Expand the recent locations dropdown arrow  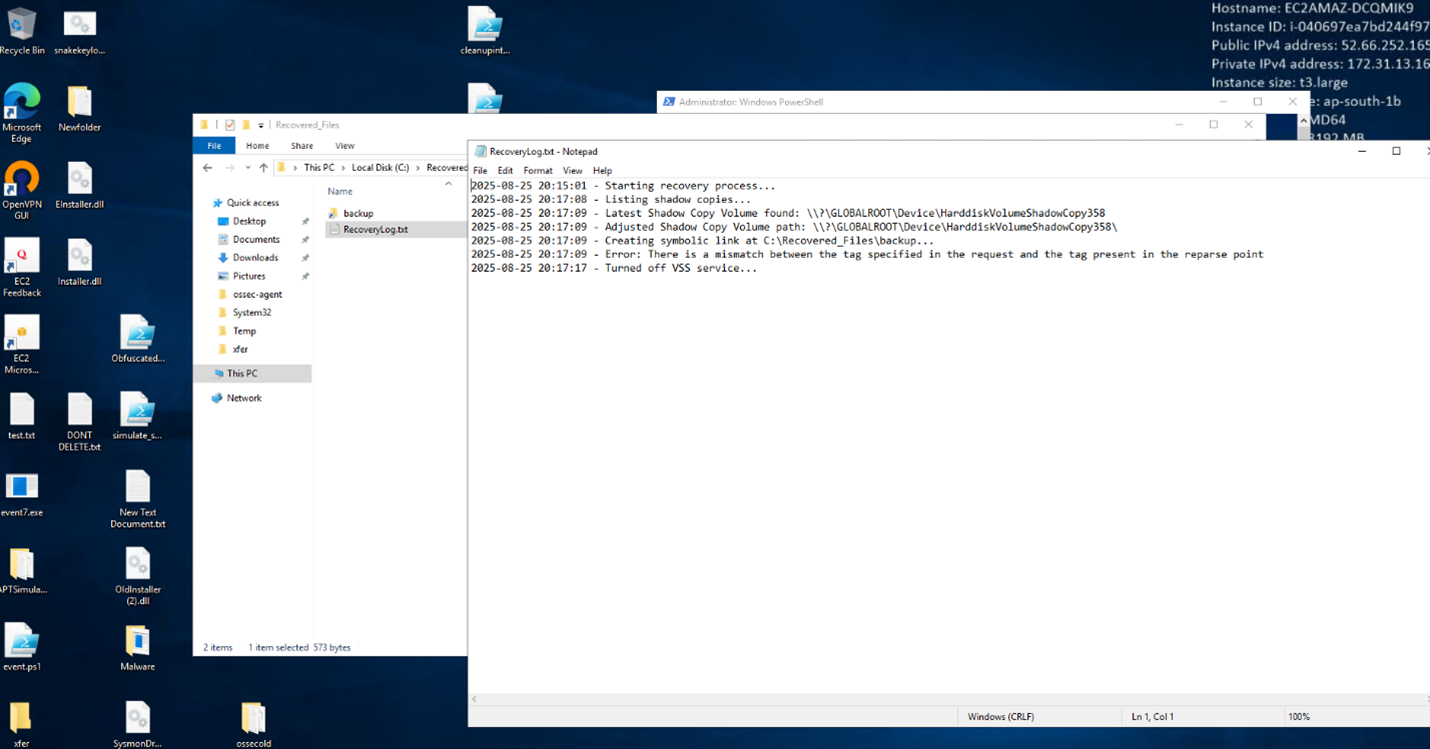tap(247, 168)
